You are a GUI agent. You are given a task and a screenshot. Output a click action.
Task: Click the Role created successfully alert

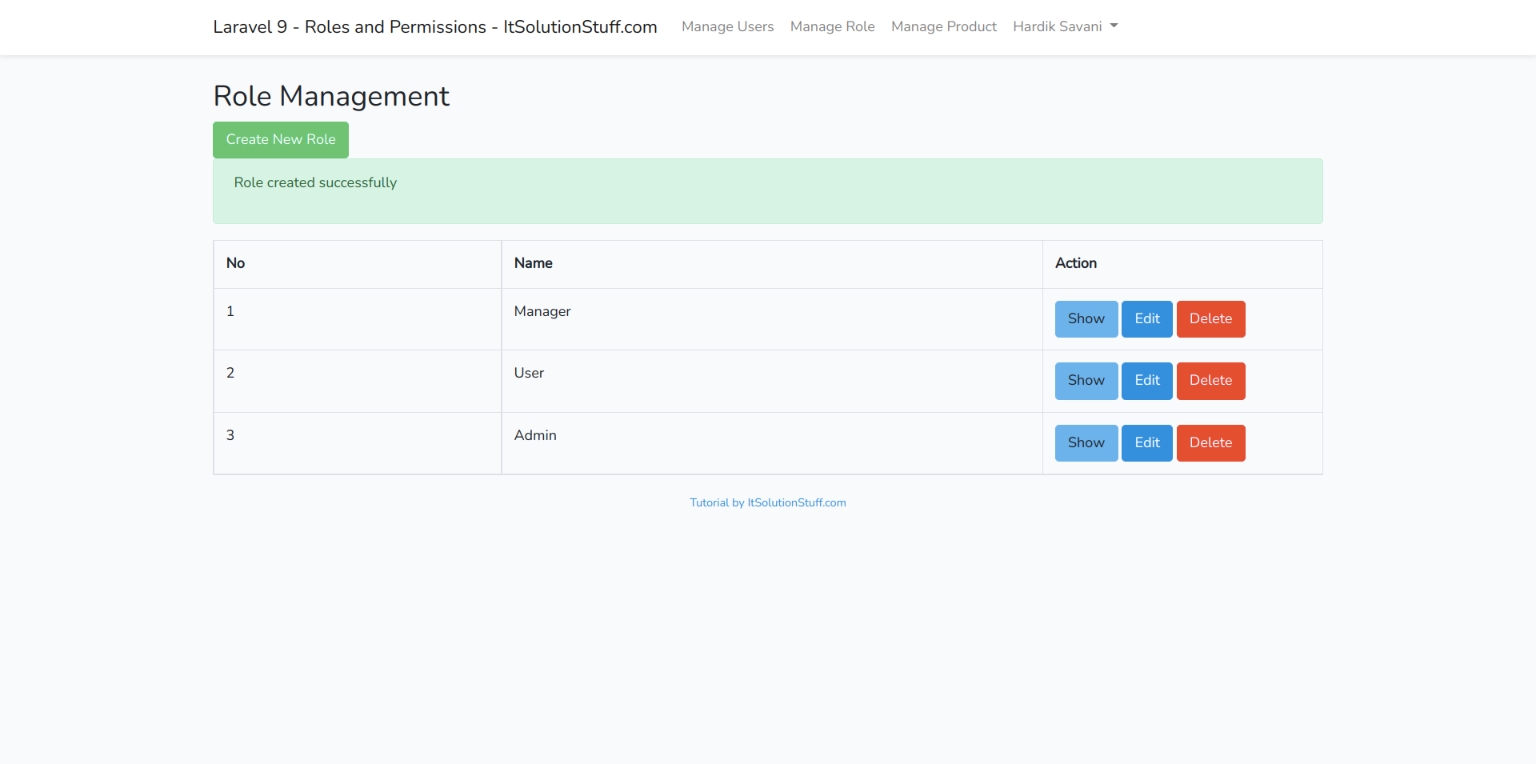coord(767,190)
